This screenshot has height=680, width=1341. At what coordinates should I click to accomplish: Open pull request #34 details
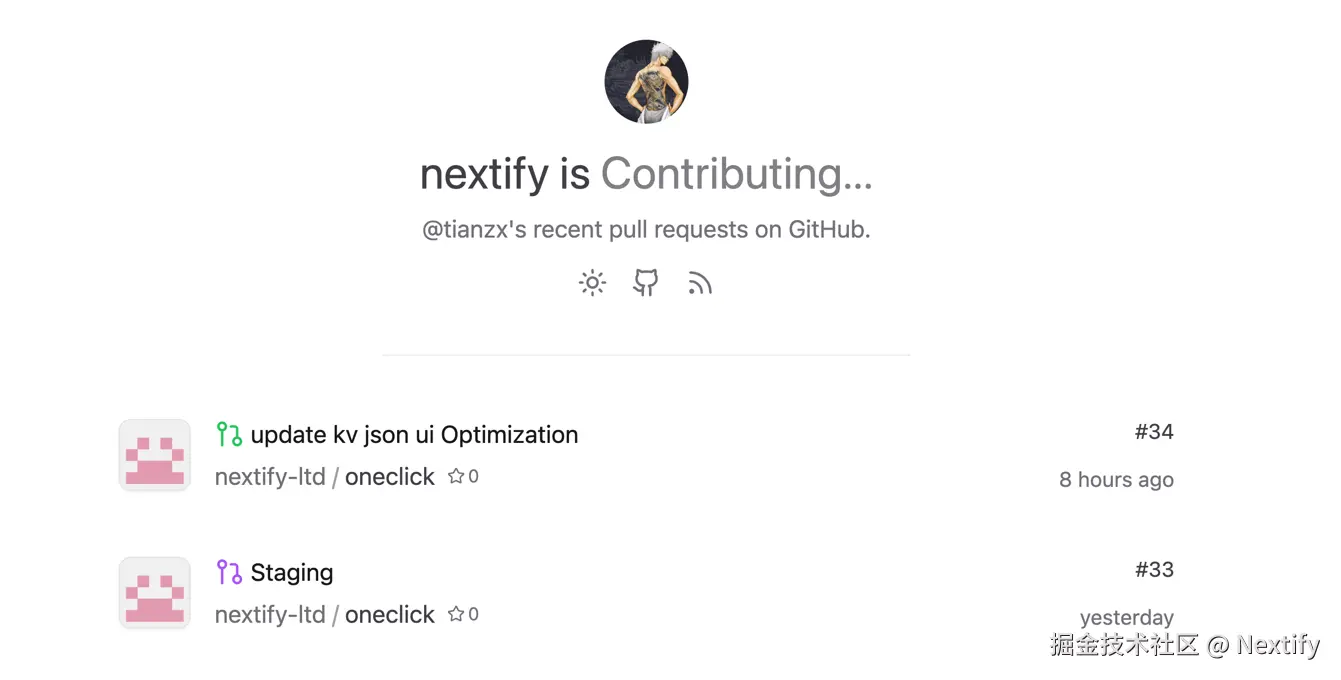[1155, 432]
